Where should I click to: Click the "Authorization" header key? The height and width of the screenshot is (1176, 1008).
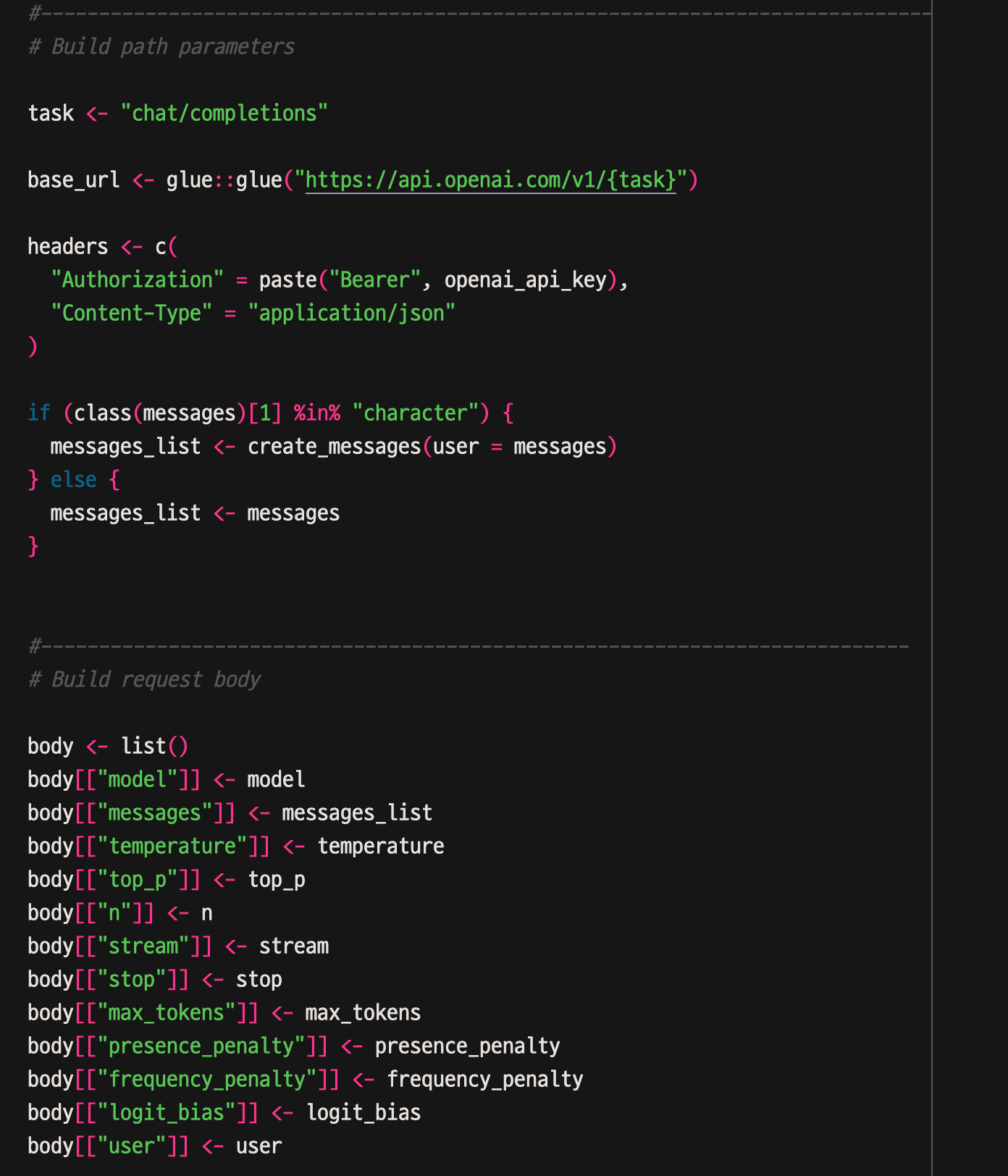pos(137,280)
